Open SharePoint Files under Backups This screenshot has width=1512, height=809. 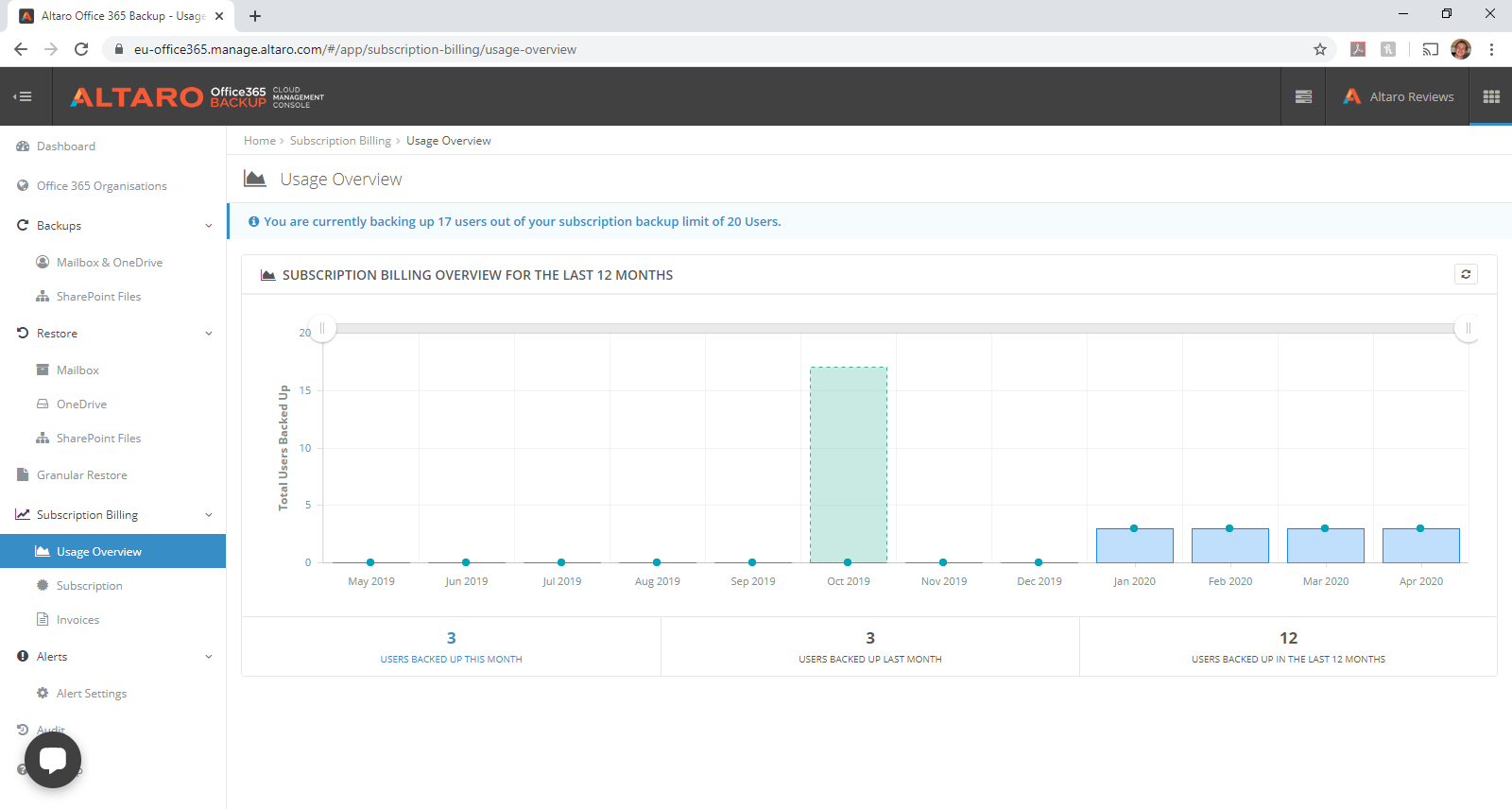point(98,297)
